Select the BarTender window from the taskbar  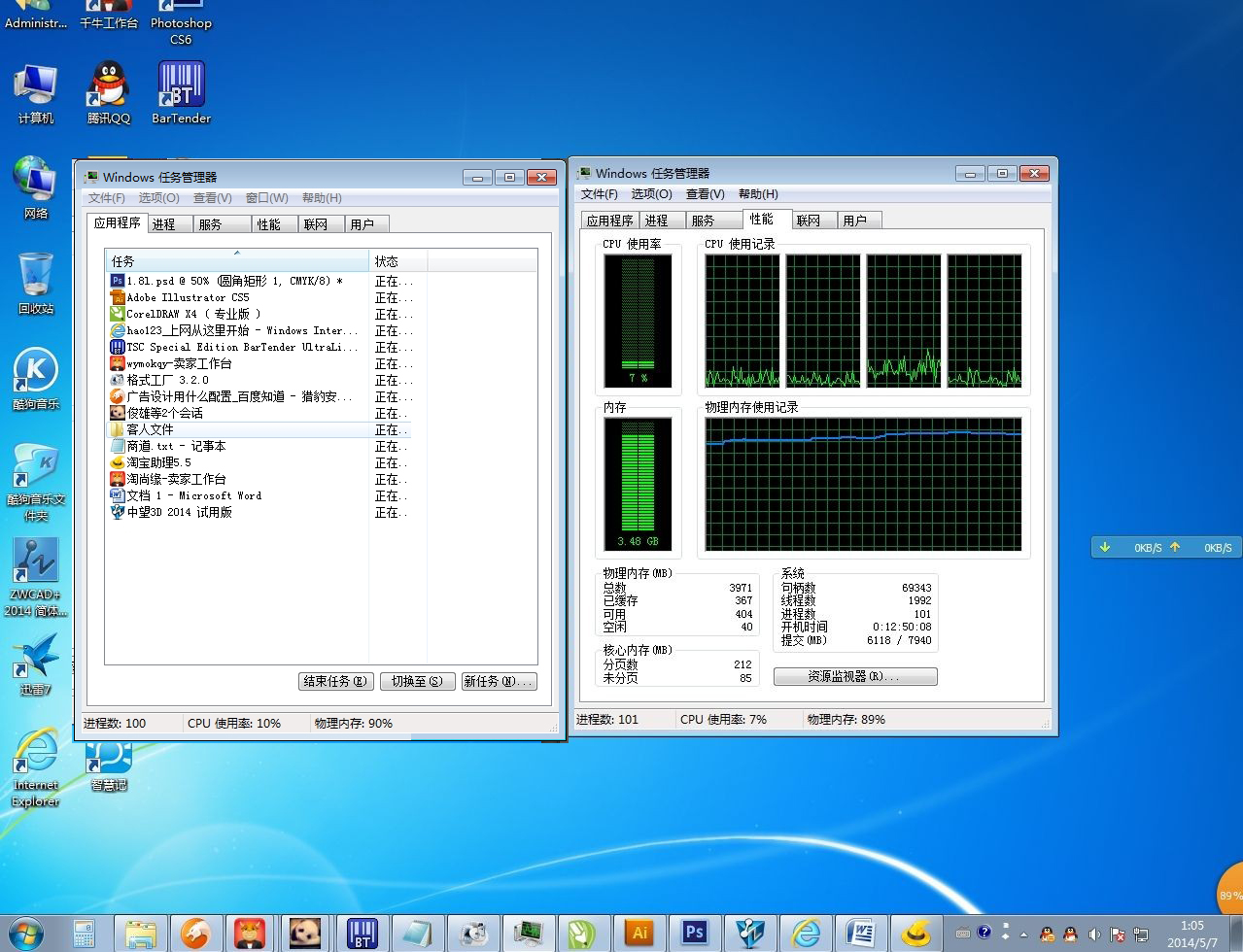point(363,933)
